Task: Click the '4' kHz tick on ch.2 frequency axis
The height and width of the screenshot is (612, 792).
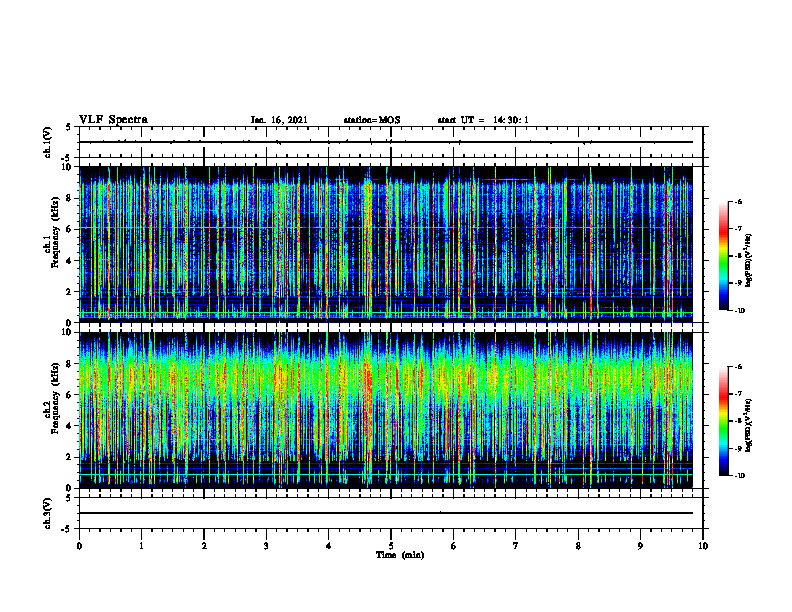Action: pyautogui.click(x=70, y=426)
